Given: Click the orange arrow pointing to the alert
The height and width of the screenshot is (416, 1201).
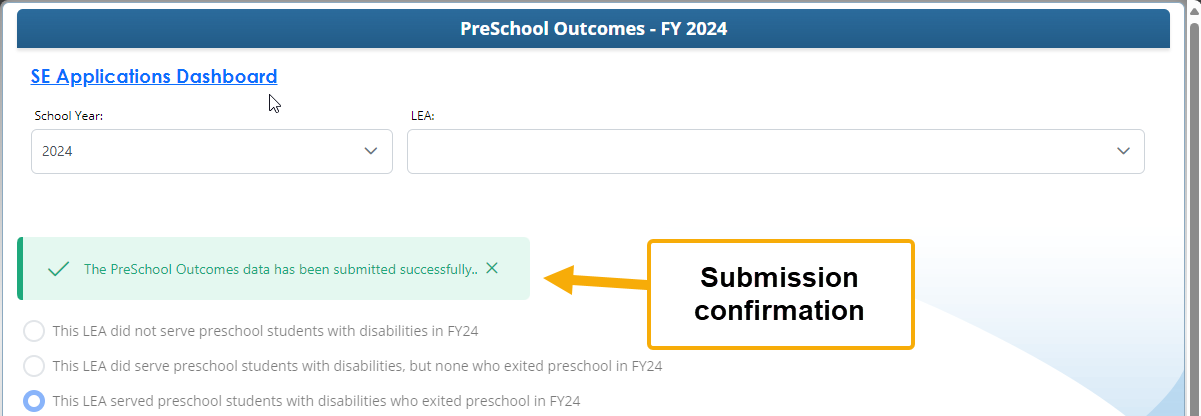Looking at the screenshot, I should [x=596, y=279].
